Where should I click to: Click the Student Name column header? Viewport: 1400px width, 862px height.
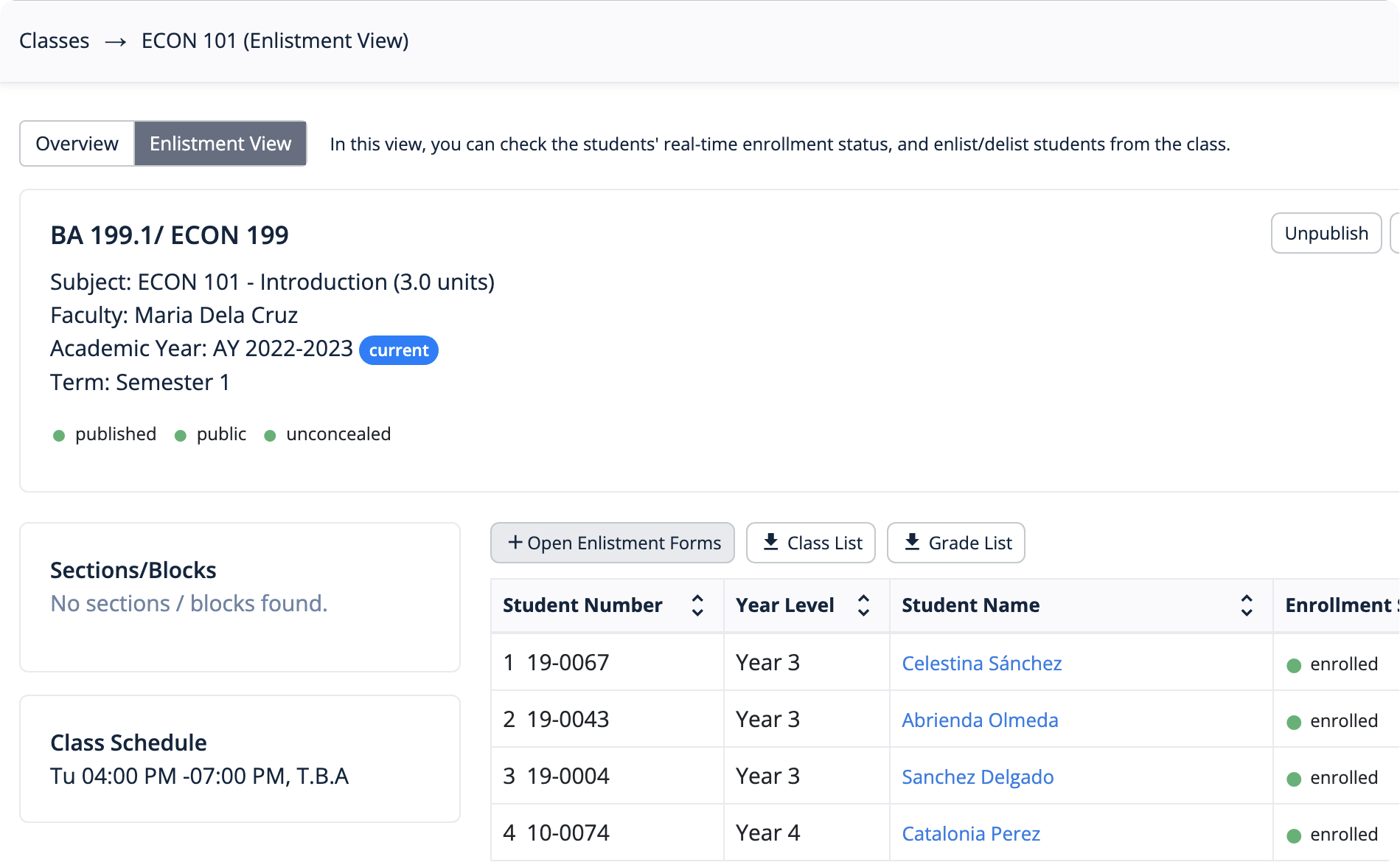point(970,605)
